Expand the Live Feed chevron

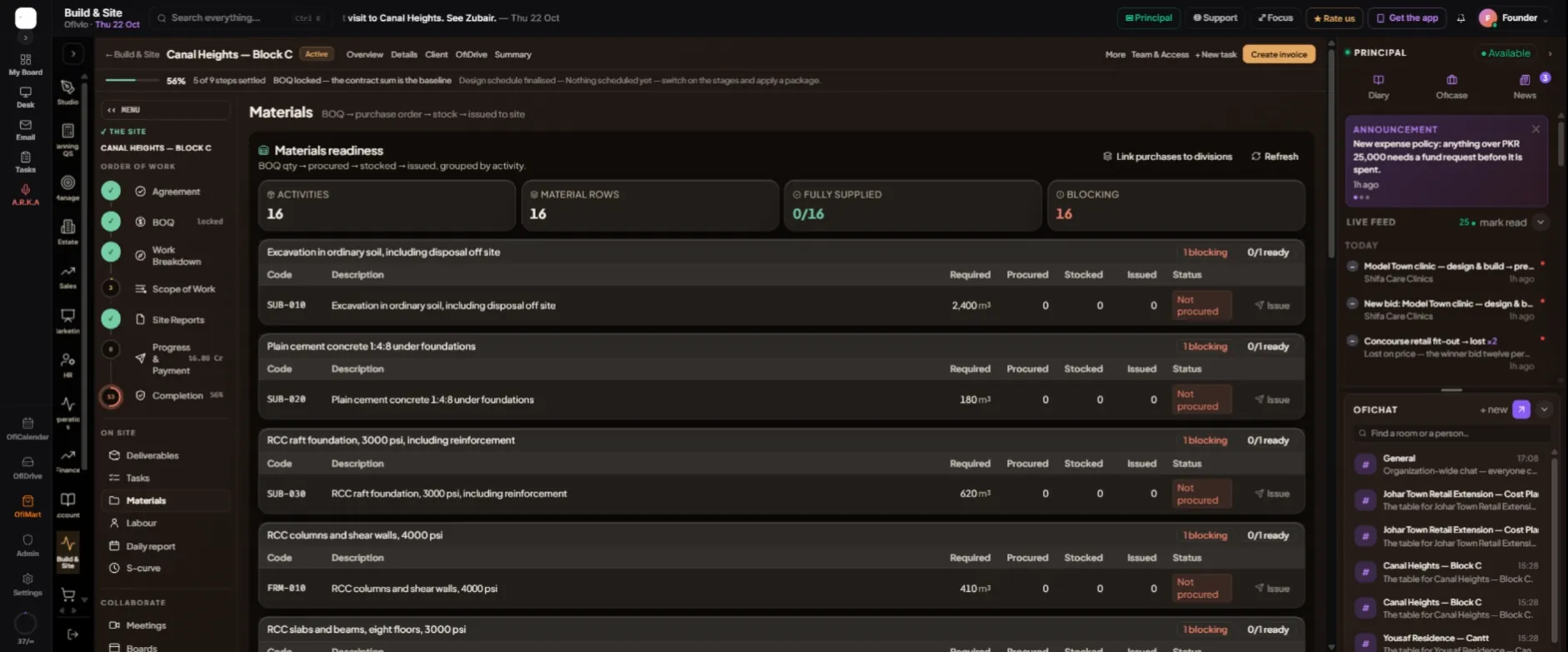(x=1541, y=222)
